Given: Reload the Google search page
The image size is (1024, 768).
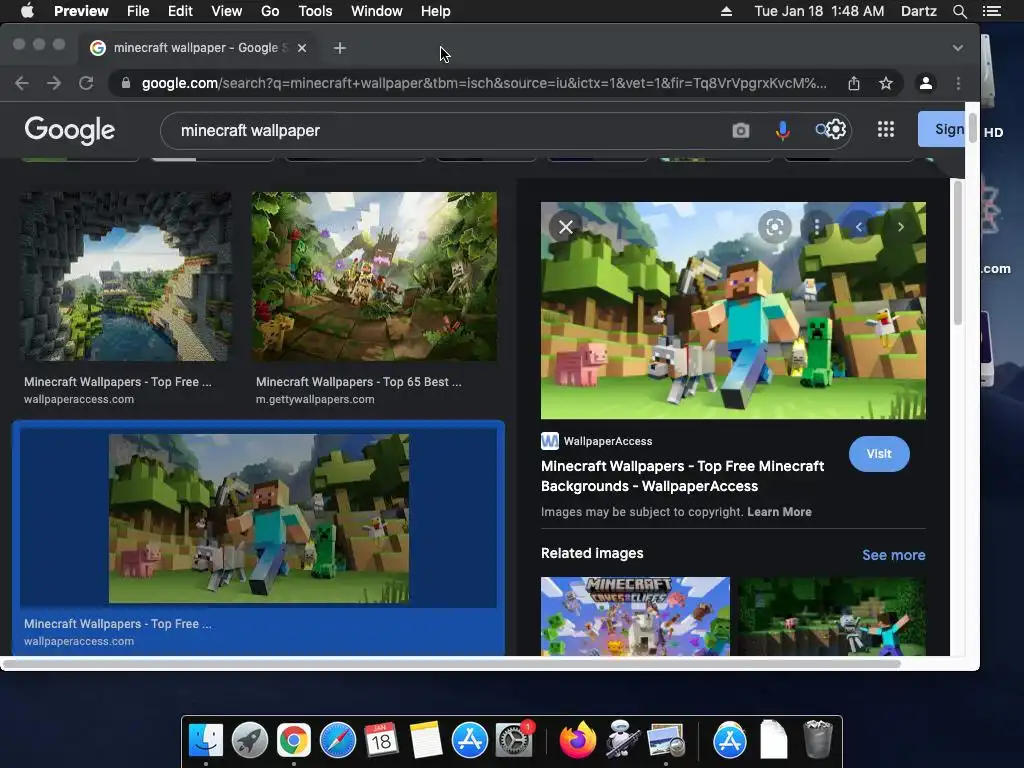Looking at the screenshot, I should point(86,83).
